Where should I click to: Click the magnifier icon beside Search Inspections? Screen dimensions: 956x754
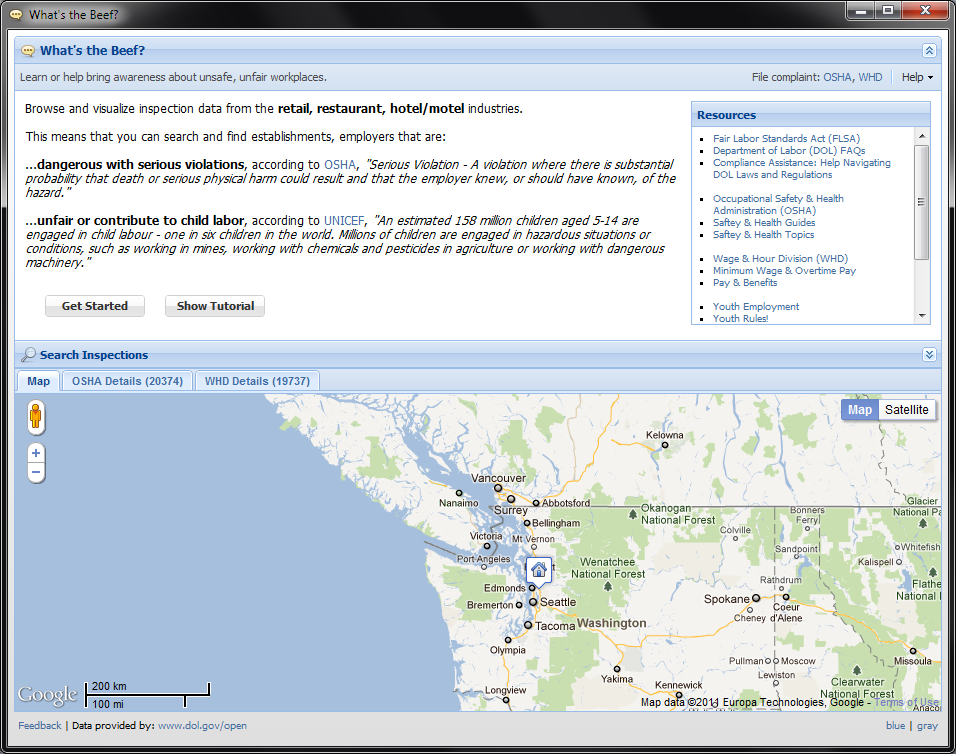pos(28,355)
